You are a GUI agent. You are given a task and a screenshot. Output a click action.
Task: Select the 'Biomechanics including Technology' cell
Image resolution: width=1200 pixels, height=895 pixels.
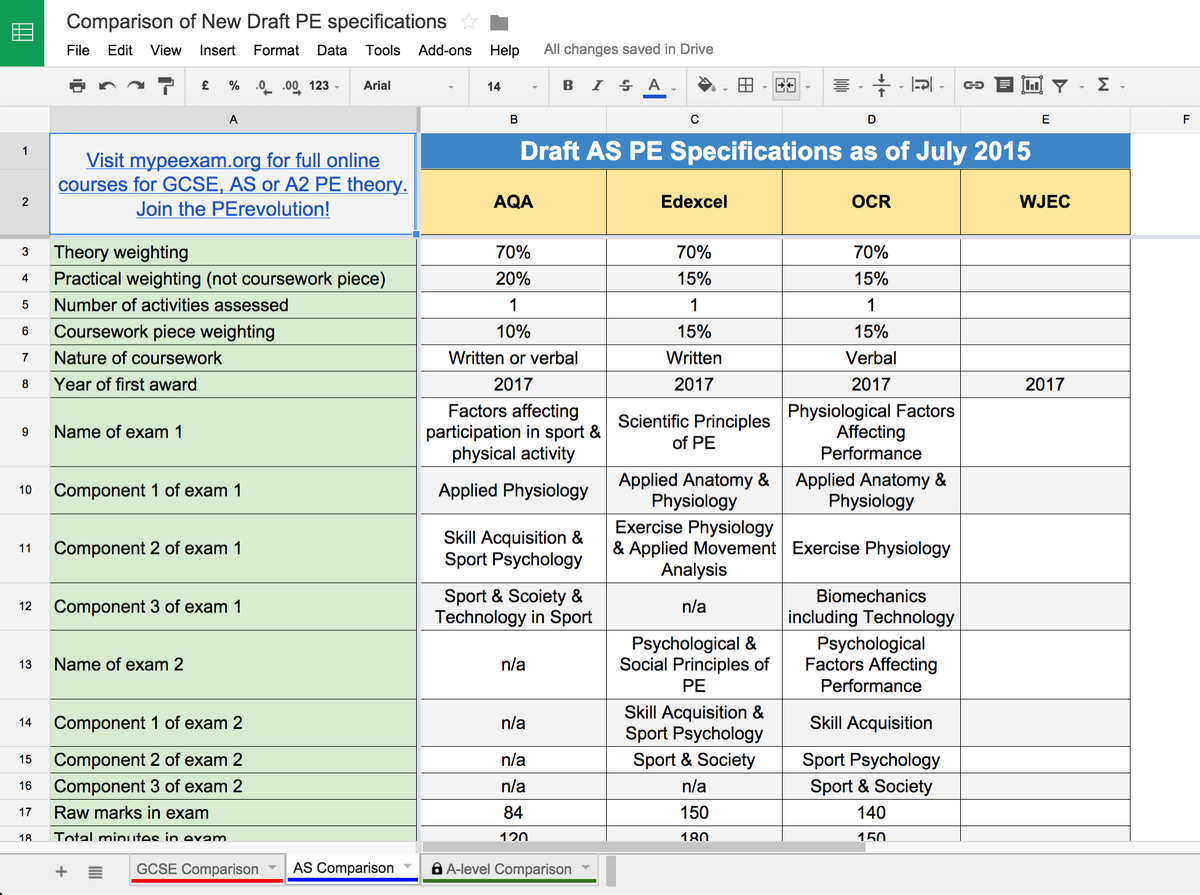[871, 607]
